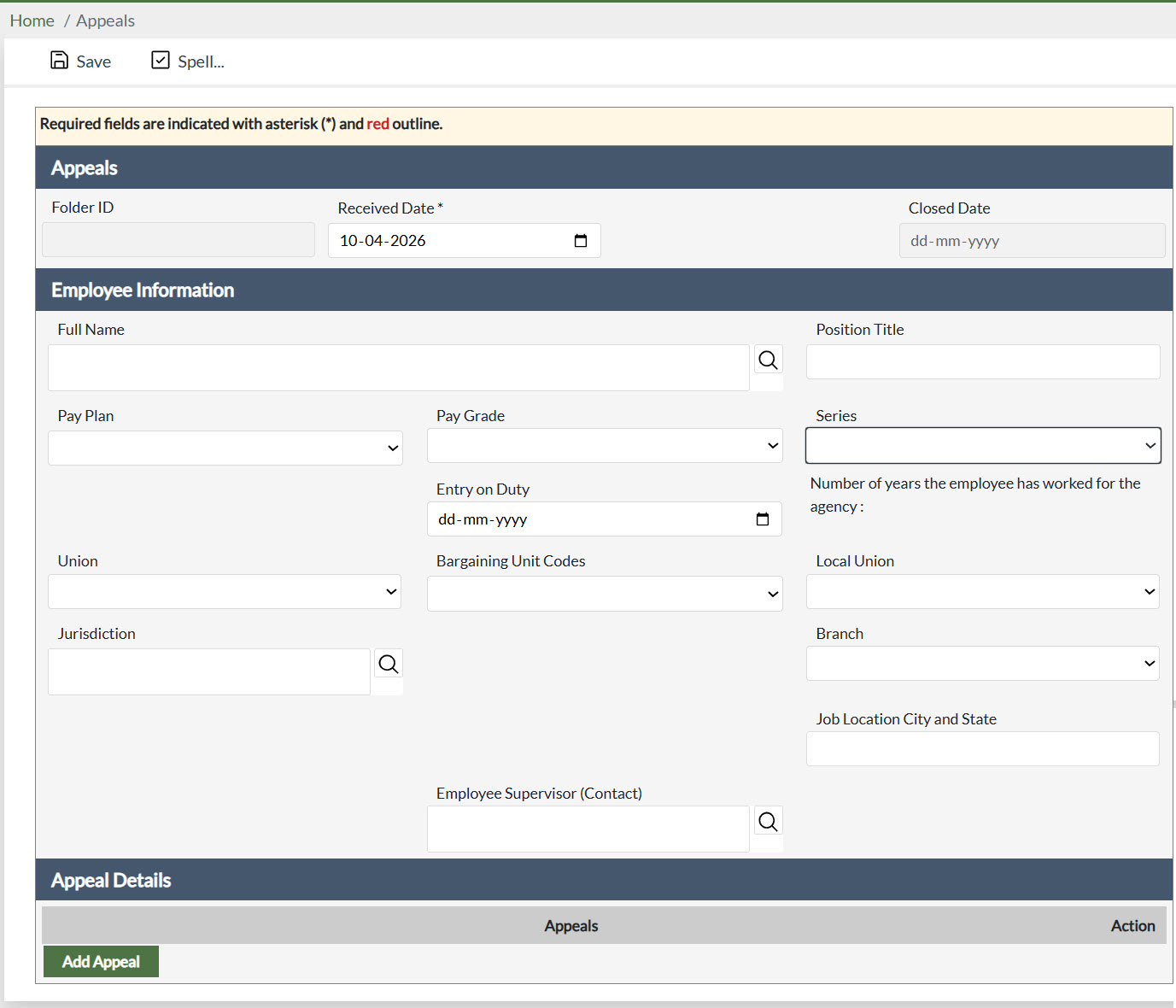The image size is (1176, 1008).
Task: Click the Save toolbar button
Action: [x=80, y=61]
